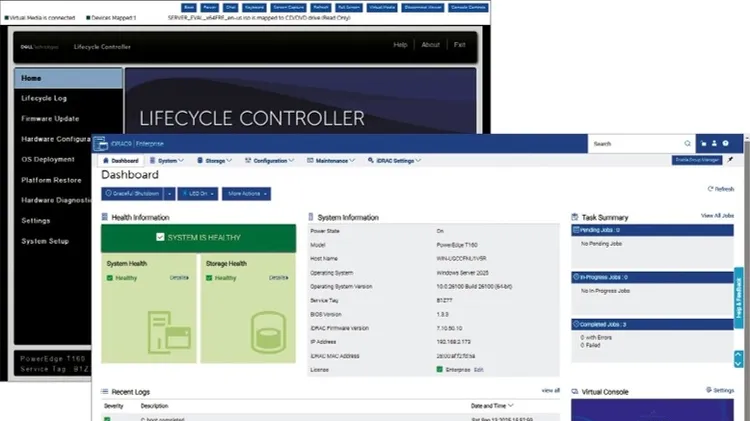
Task: Open the Firmware Update sidebar item
Action: [x=51, y=119]
